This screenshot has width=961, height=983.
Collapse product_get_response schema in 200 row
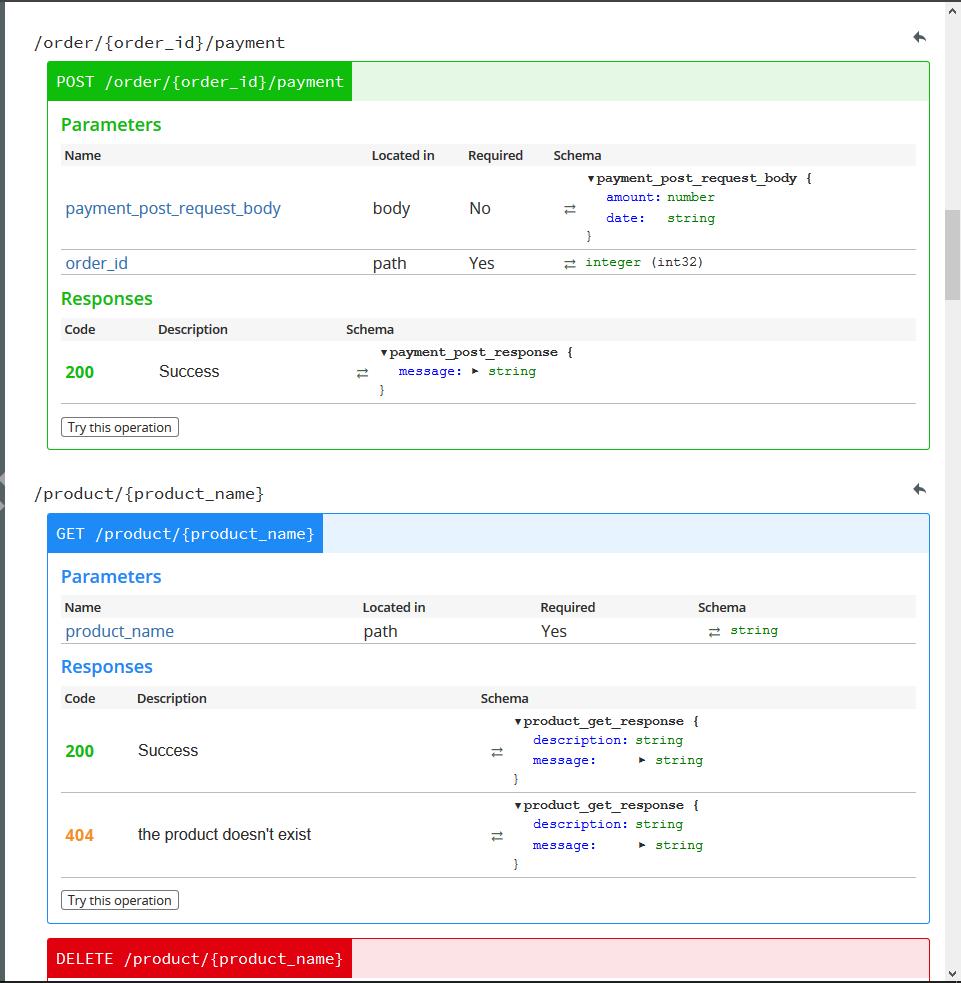tap(518, 722)
